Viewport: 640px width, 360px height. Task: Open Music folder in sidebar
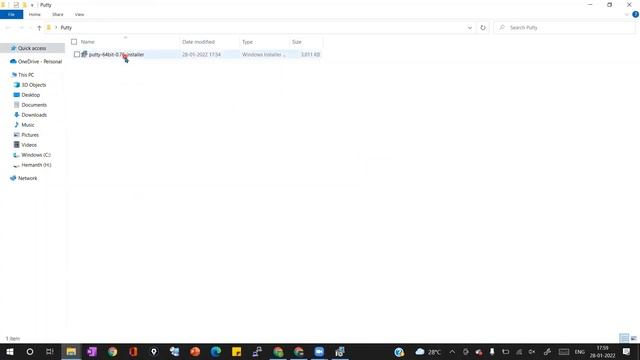(28, 125)
